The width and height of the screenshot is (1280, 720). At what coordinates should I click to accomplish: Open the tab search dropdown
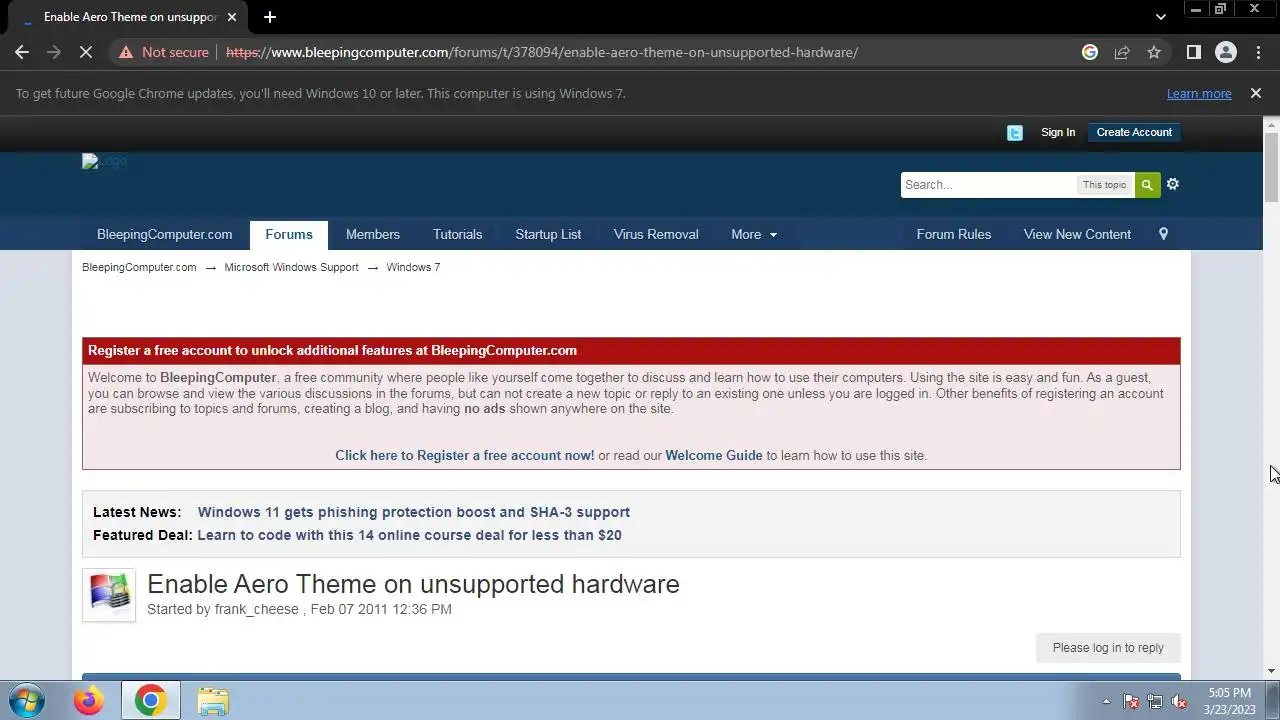click(1160, 17)
